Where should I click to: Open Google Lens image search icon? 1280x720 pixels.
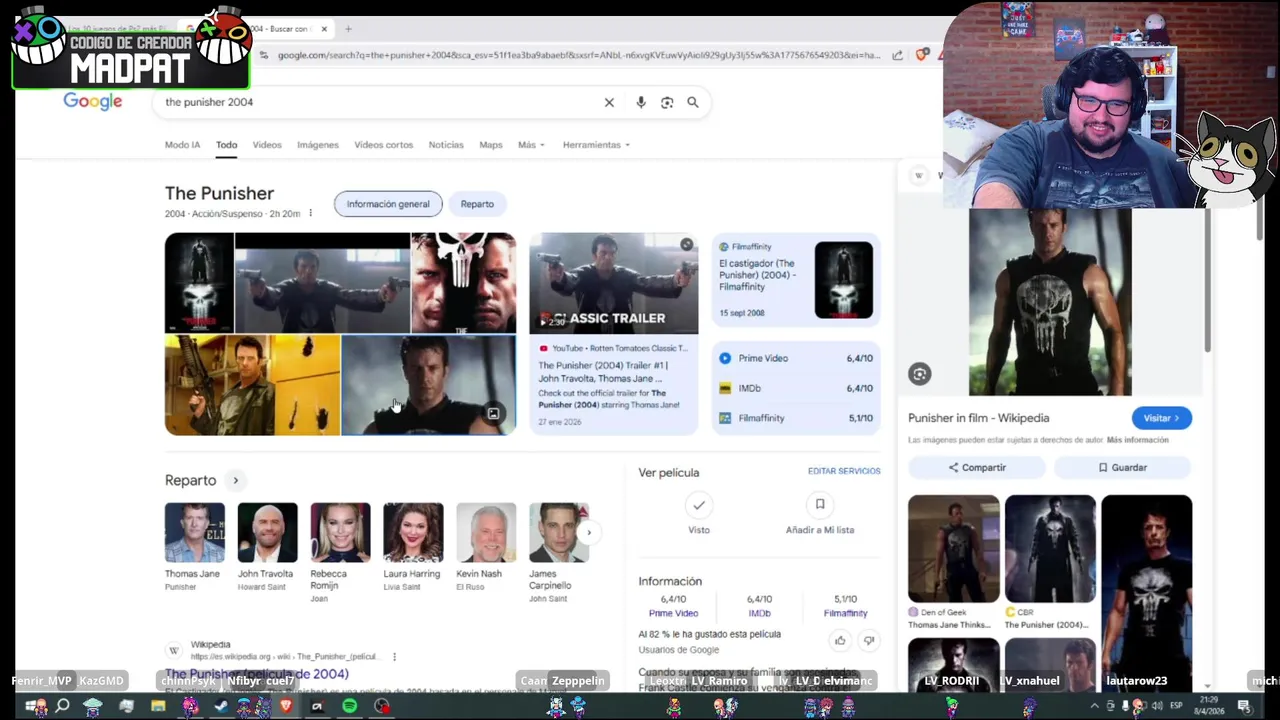pos(667,102)
